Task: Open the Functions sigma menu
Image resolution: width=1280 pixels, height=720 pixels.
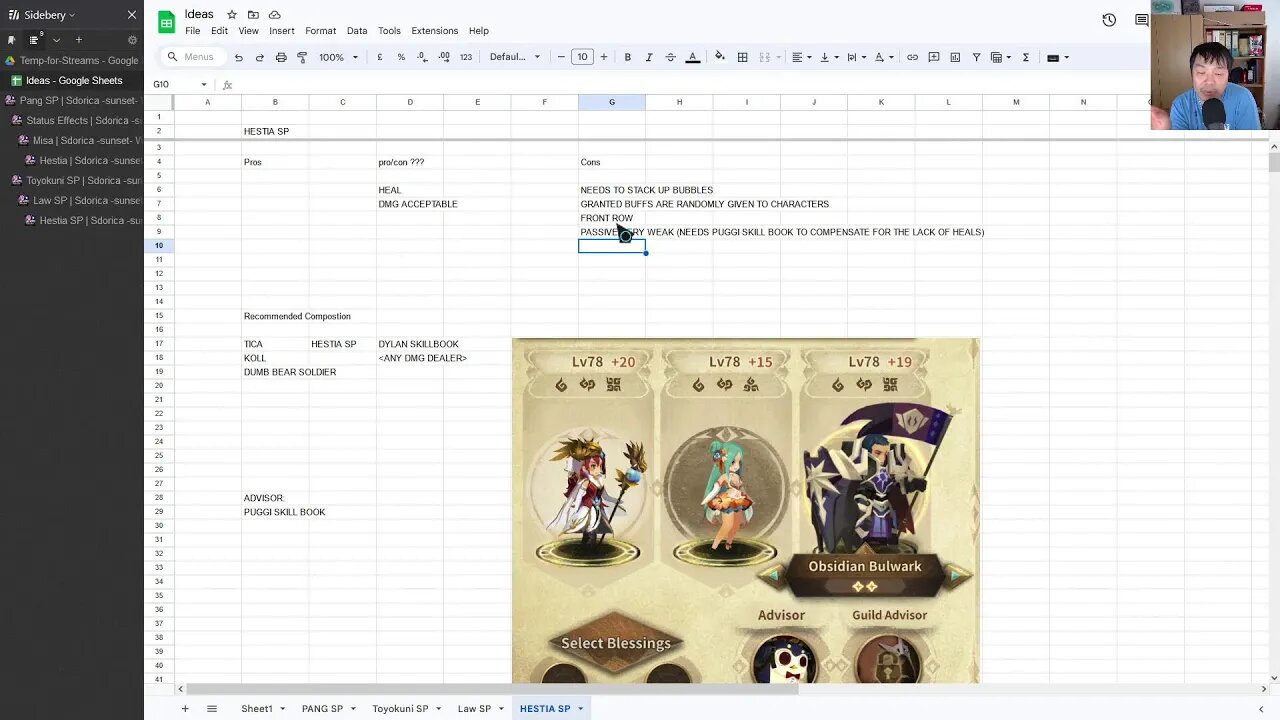Action: tap(1025, 57)
